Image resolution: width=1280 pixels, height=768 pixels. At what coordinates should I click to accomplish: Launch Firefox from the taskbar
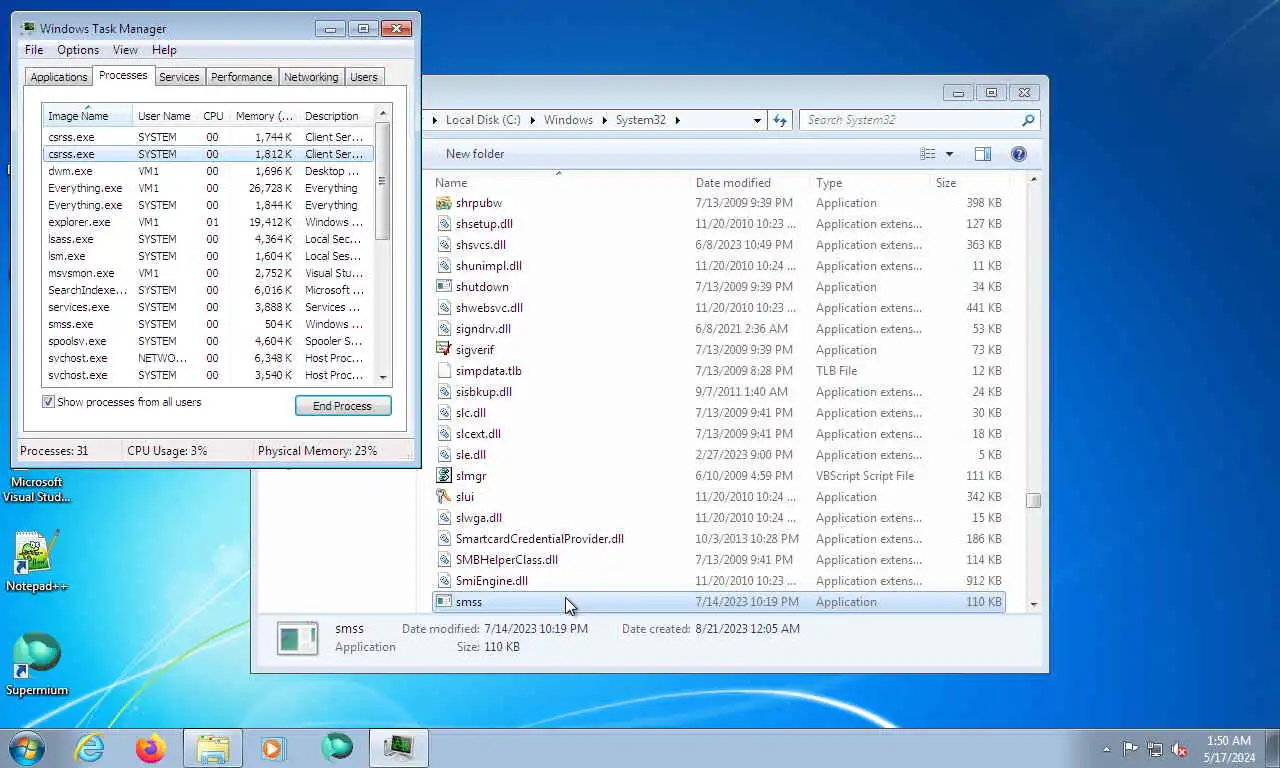pyautogui.click(x=151, y=748)
